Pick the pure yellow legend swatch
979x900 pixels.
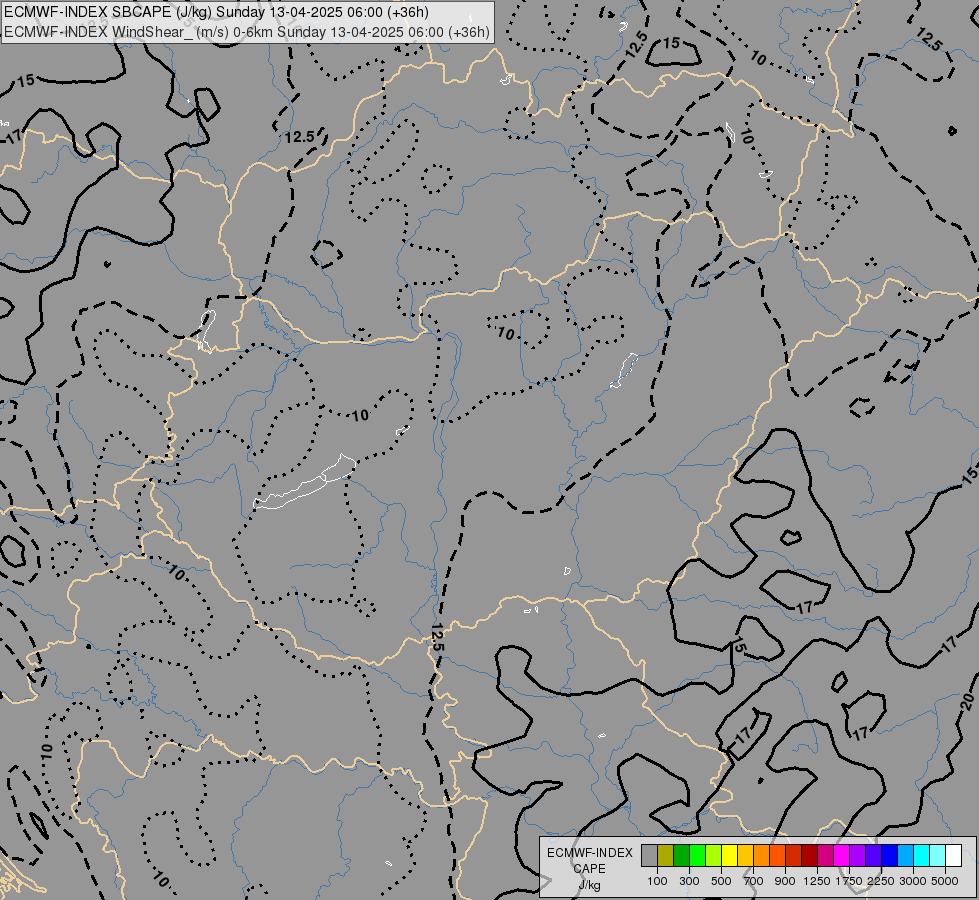[729, 856]
